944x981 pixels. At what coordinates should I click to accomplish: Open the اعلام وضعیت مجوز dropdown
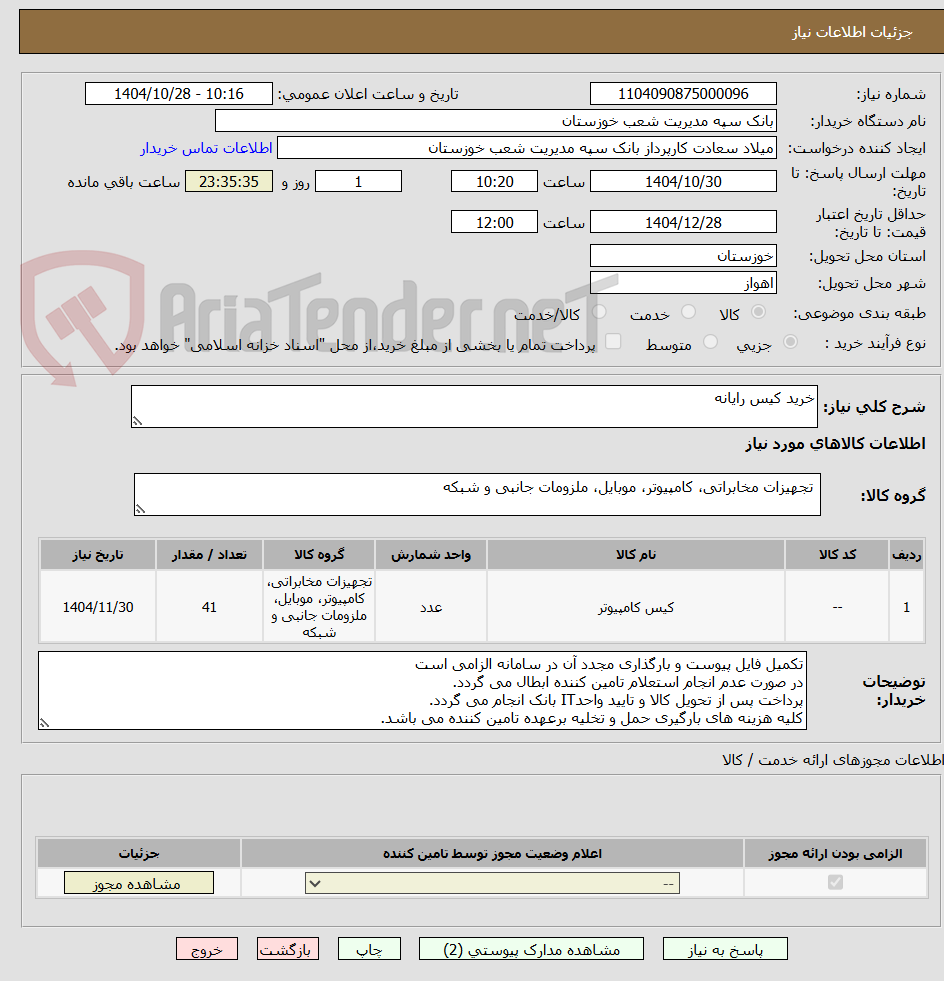[492, 883]
